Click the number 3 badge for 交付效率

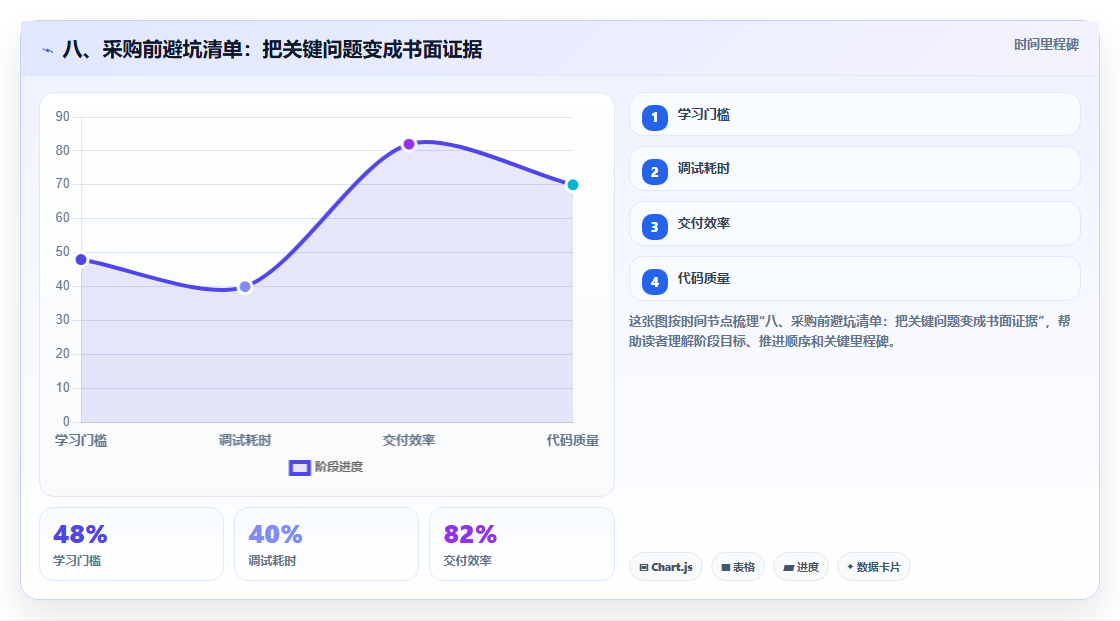[x=654, y=227]
